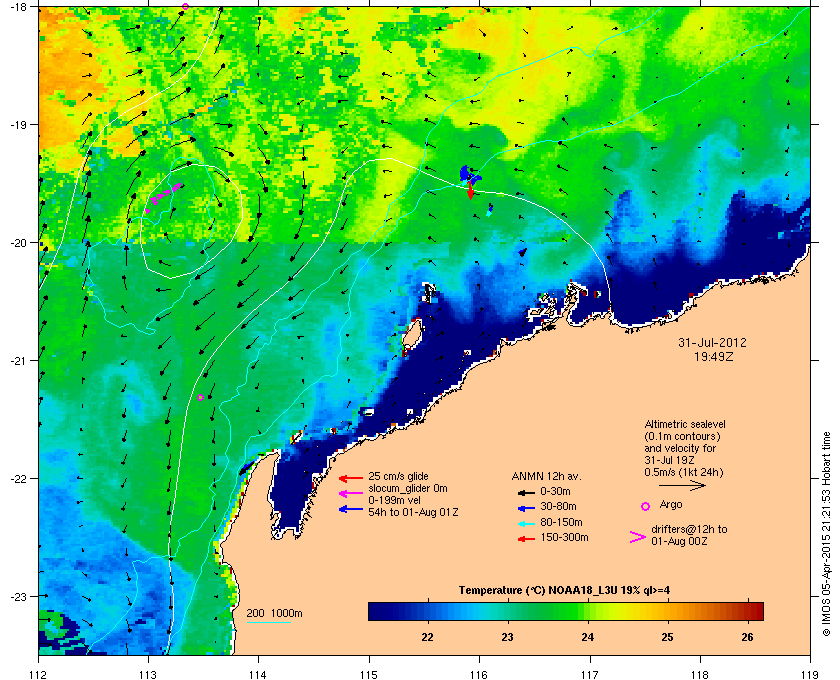Click the magenta slocum_glider arrow in legend

tap(350, 494)
